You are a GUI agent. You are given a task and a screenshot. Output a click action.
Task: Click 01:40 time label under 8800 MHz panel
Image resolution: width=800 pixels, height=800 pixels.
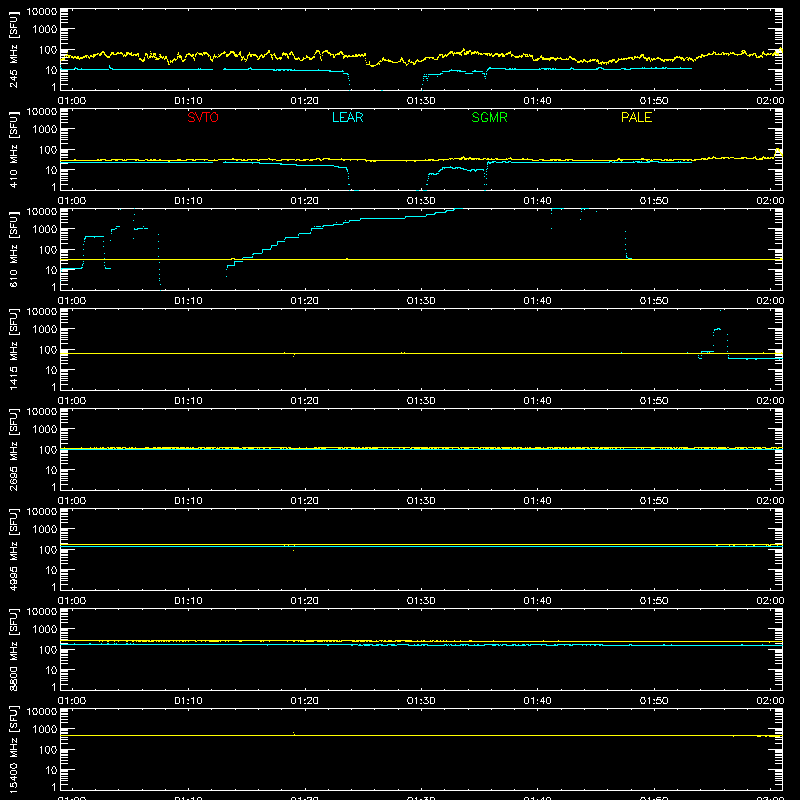pos(537,701)
